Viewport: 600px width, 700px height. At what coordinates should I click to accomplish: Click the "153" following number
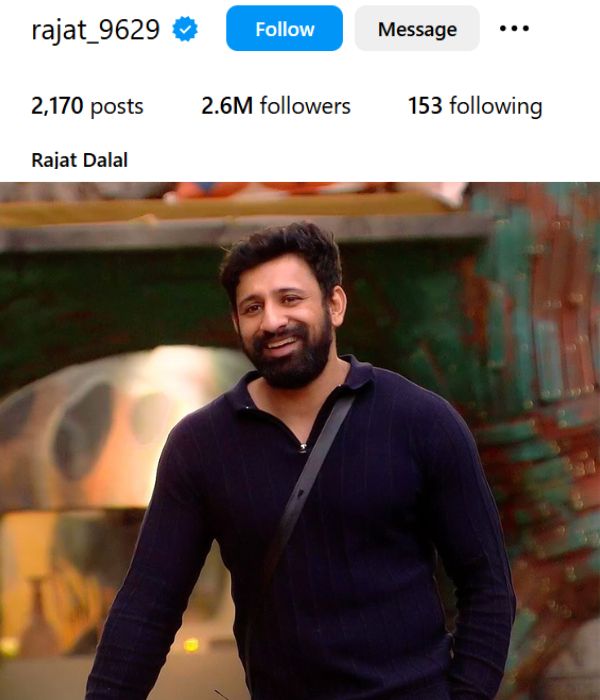425,106
